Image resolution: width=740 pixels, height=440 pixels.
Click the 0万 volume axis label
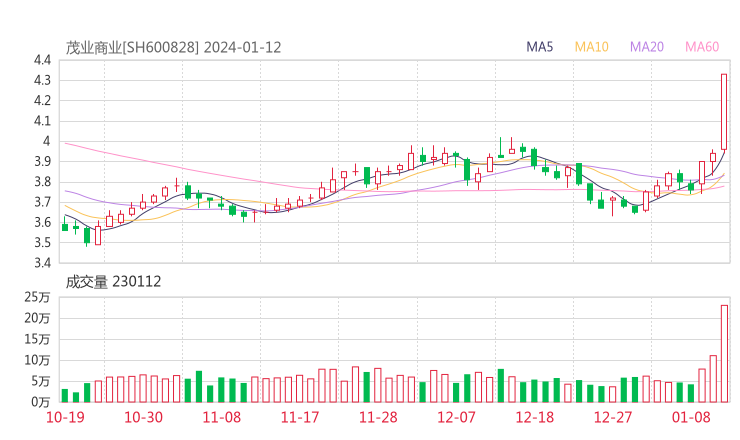pyautogui.click(x=41, y=402)
